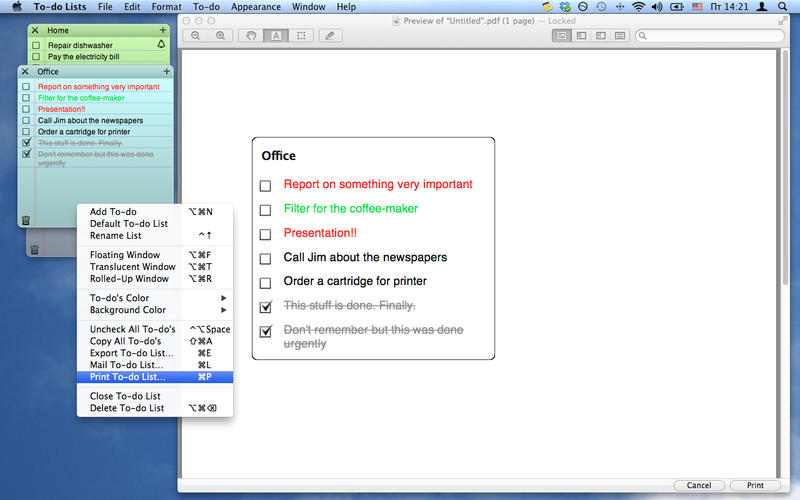This screenshot has height=500, width=800.
Task: Select the hand move tool
Action: point(252,36)
